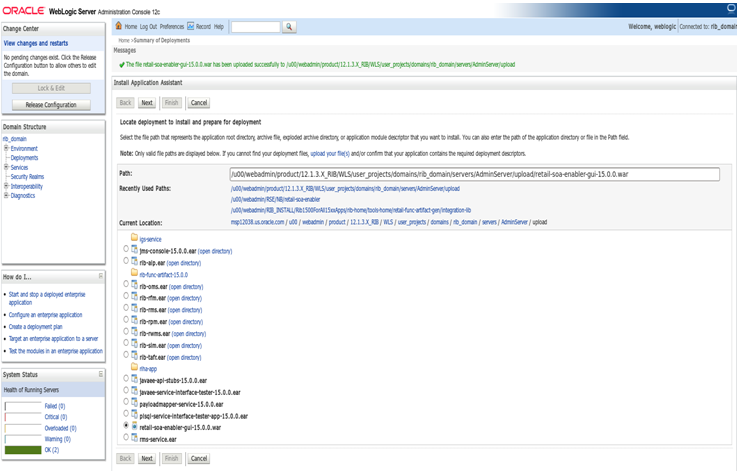
Task: Open Deployments in Domain Structure tree
Action: coord(24,158)
